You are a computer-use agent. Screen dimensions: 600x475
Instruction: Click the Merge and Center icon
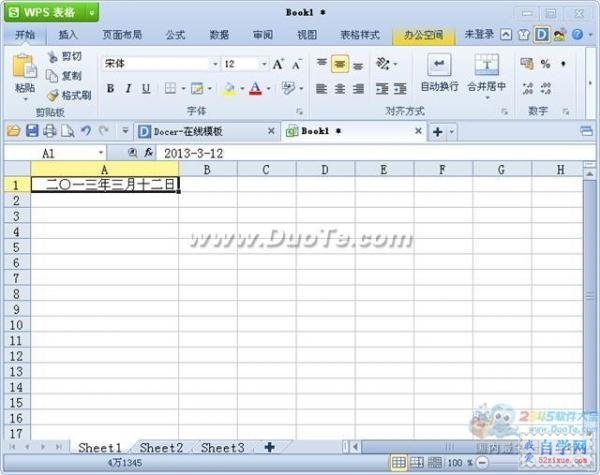click(x=487, y=64)
